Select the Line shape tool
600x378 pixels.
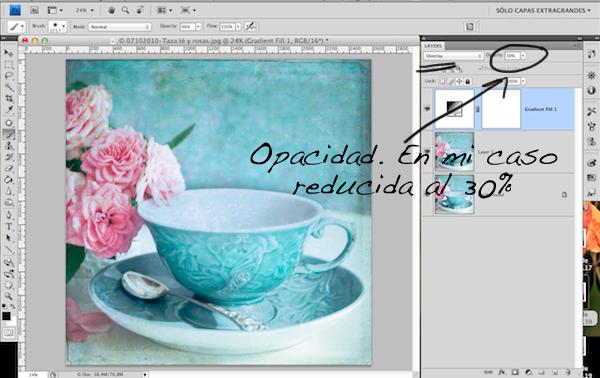[x=8, y=250]
